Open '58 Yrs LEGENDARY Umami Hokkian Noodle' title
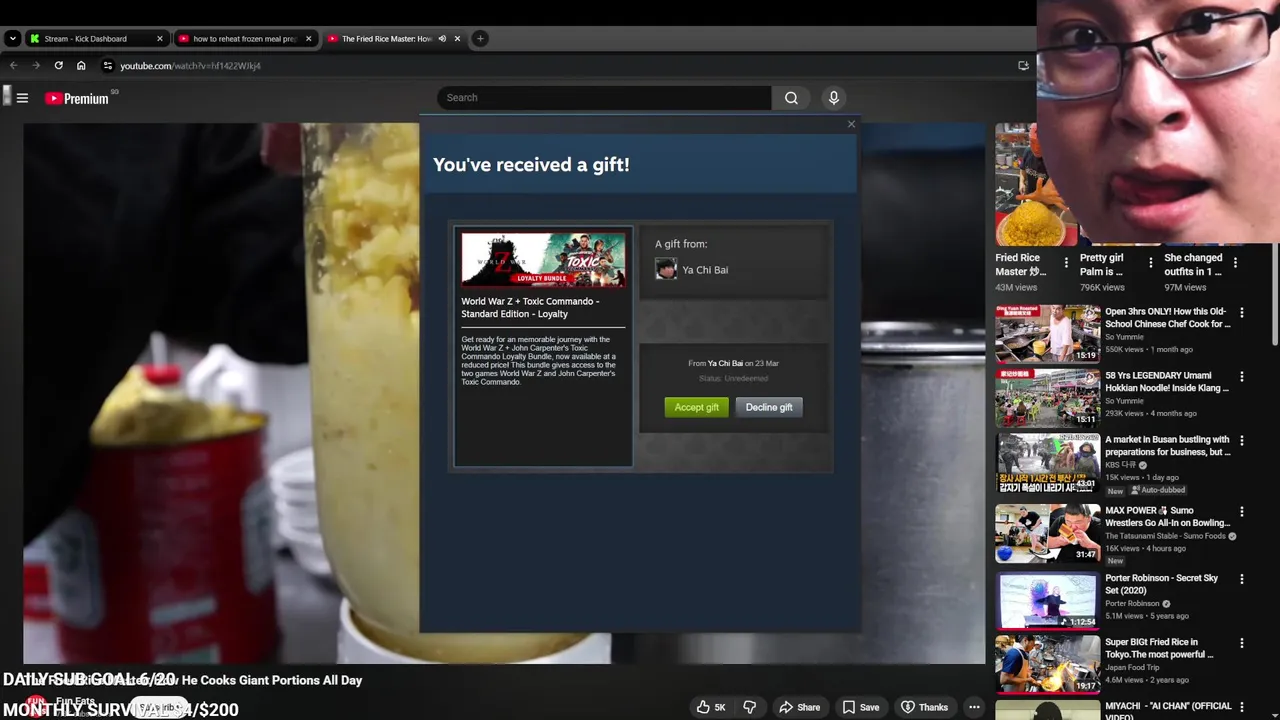Image resolution: width=1280 pixels, height=720 pixels. coord(1167,382)
